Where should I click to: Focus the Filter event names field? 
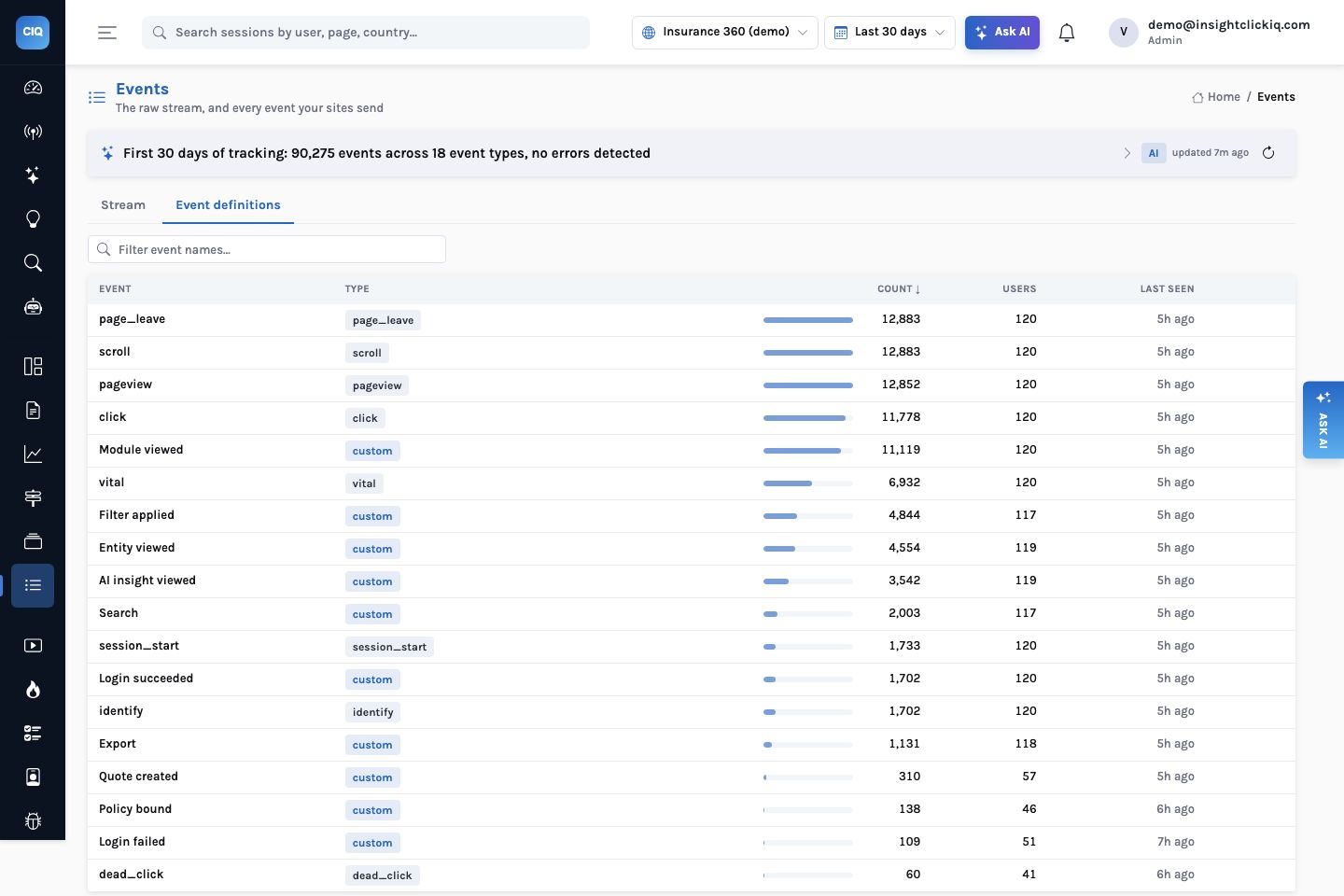267,249
